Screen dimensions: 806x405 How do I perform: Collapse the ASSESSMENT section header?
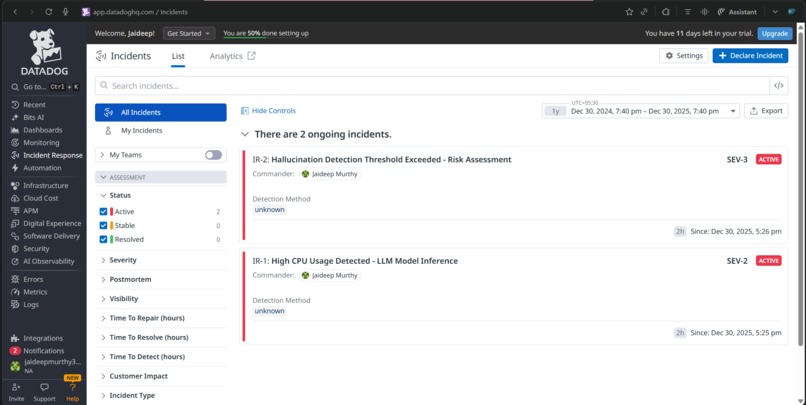click(160, 177)
